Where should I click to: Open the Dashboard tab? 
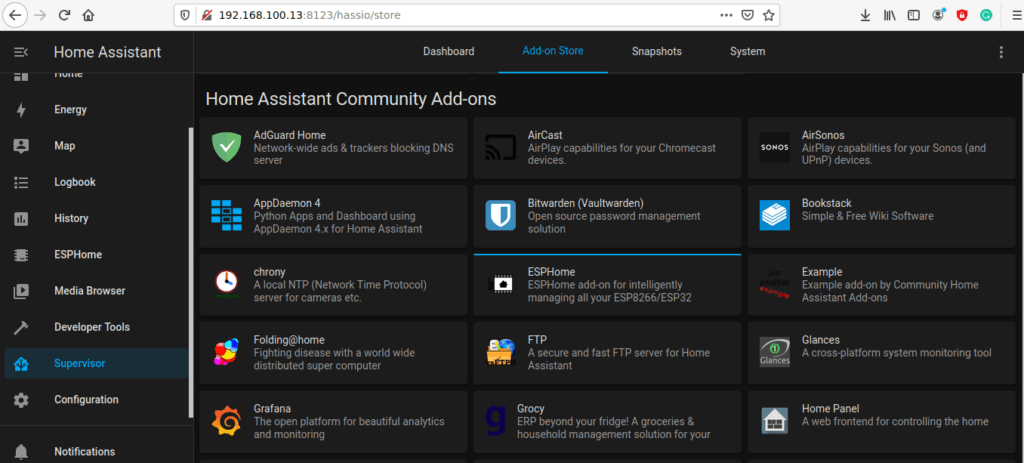pos(449,52)
